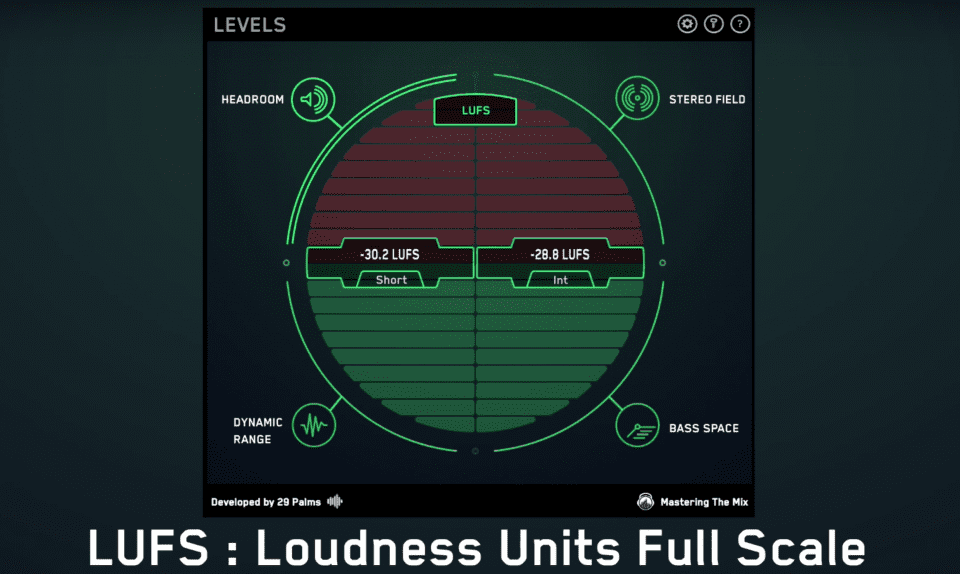Screen dimensions: 960x574
Task: Click the HEADROOM label
Action: 252,100
